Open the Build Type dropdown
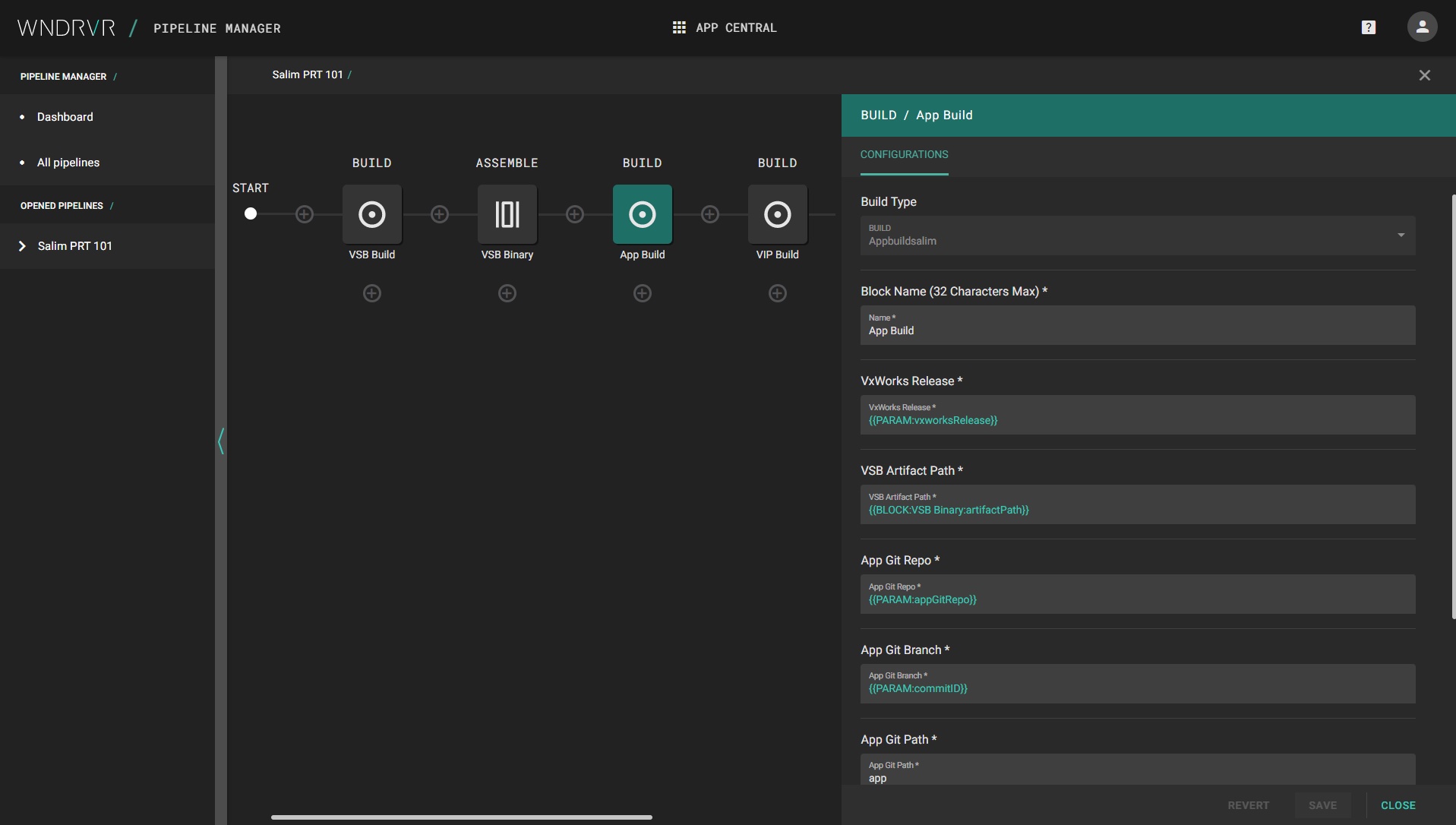This screenshot has width=1456, height=825. 1138,235
